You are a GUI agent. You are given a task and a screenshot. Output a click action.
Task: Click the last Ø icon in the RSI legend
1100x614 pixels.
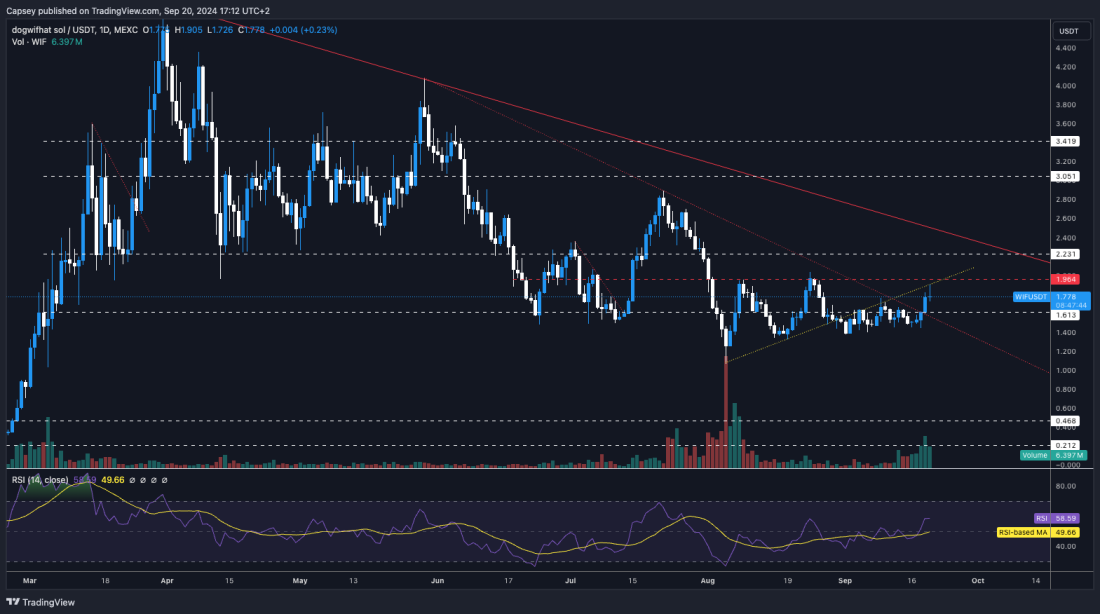click(164, 481)
